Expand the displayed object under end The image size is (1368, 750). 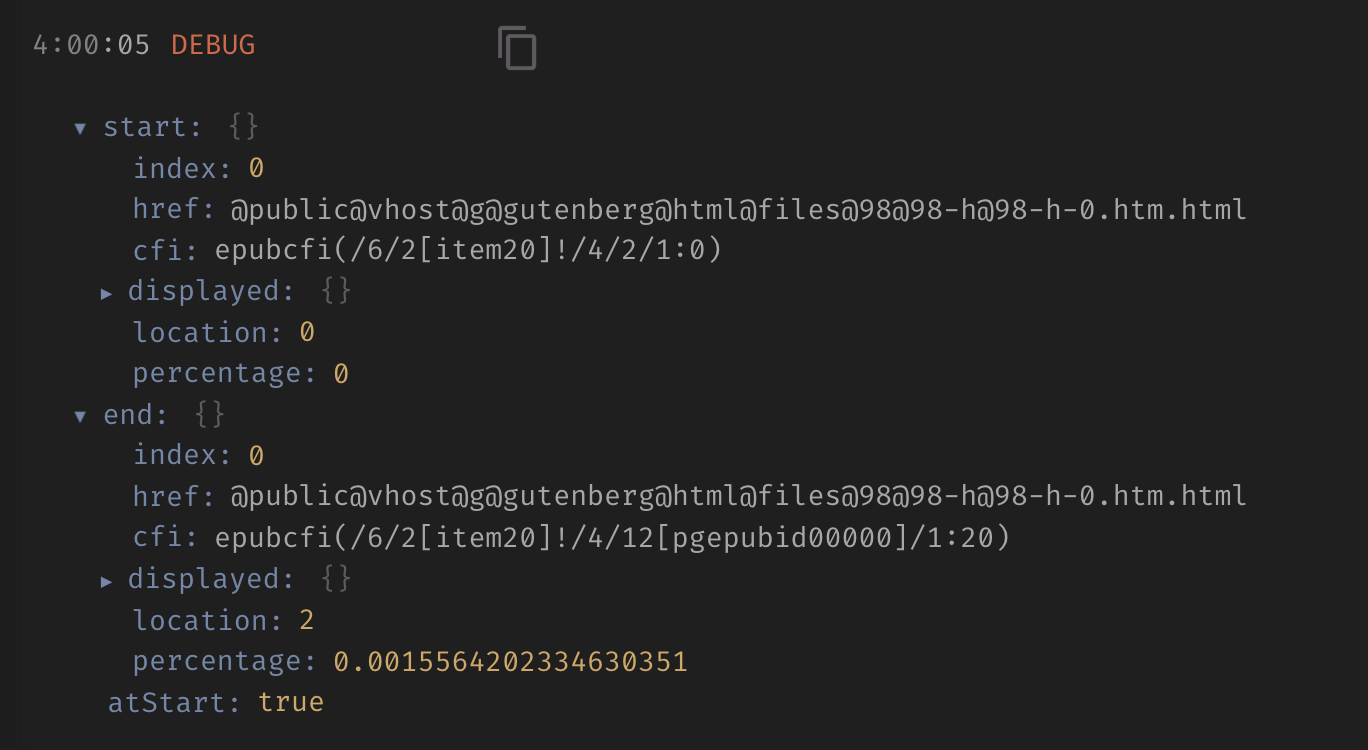(x=107, y=580)
